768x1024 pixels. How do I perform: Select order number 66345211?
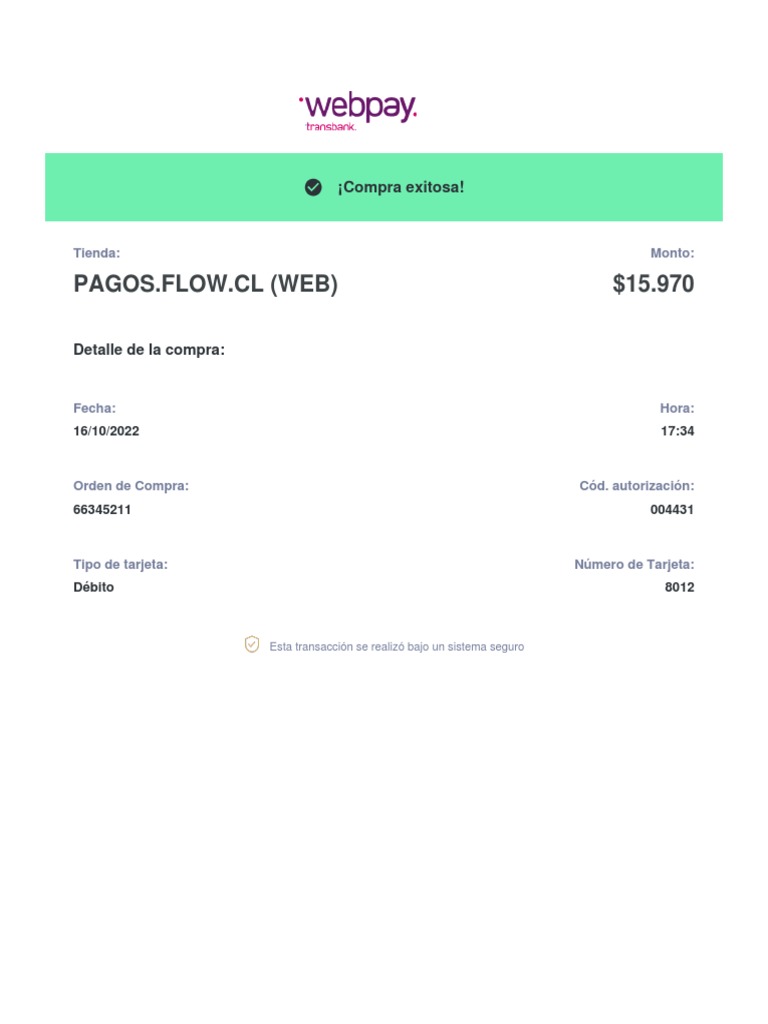coord(102,510)
